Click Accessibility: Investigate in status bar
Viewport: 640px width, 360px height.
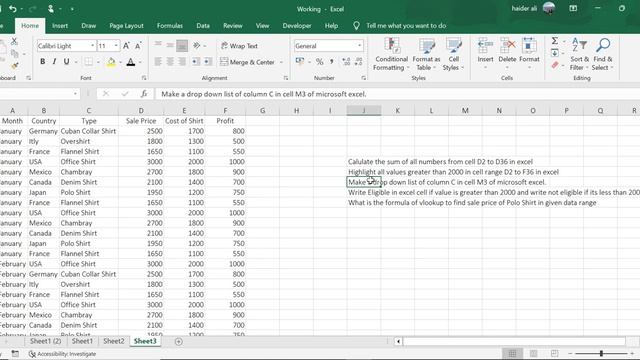coord(62,354)
